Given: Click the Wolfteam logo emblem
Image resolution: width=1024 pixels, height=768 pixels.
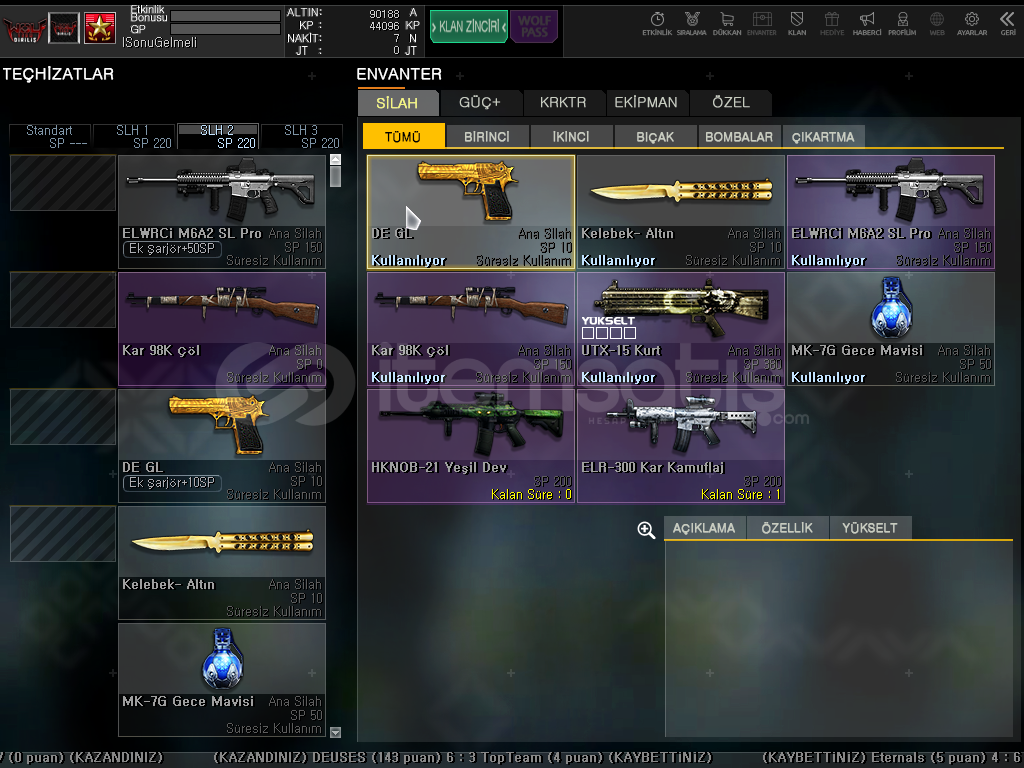Looking at the screenshot, I should 24,29.
